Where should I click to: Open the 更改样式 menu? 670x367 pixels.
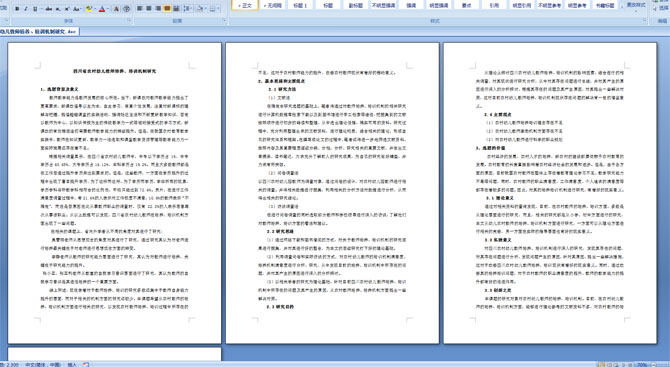coord(636,6)
